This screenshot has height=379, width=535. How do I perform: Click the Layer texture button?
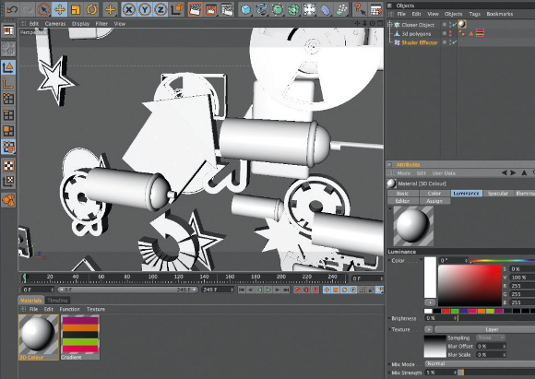click(x=485, y=330)
